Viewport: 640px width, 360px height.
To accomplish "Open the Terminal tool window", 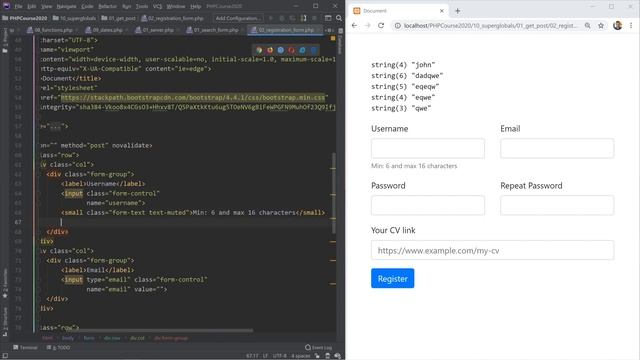I will pos(25,347).
